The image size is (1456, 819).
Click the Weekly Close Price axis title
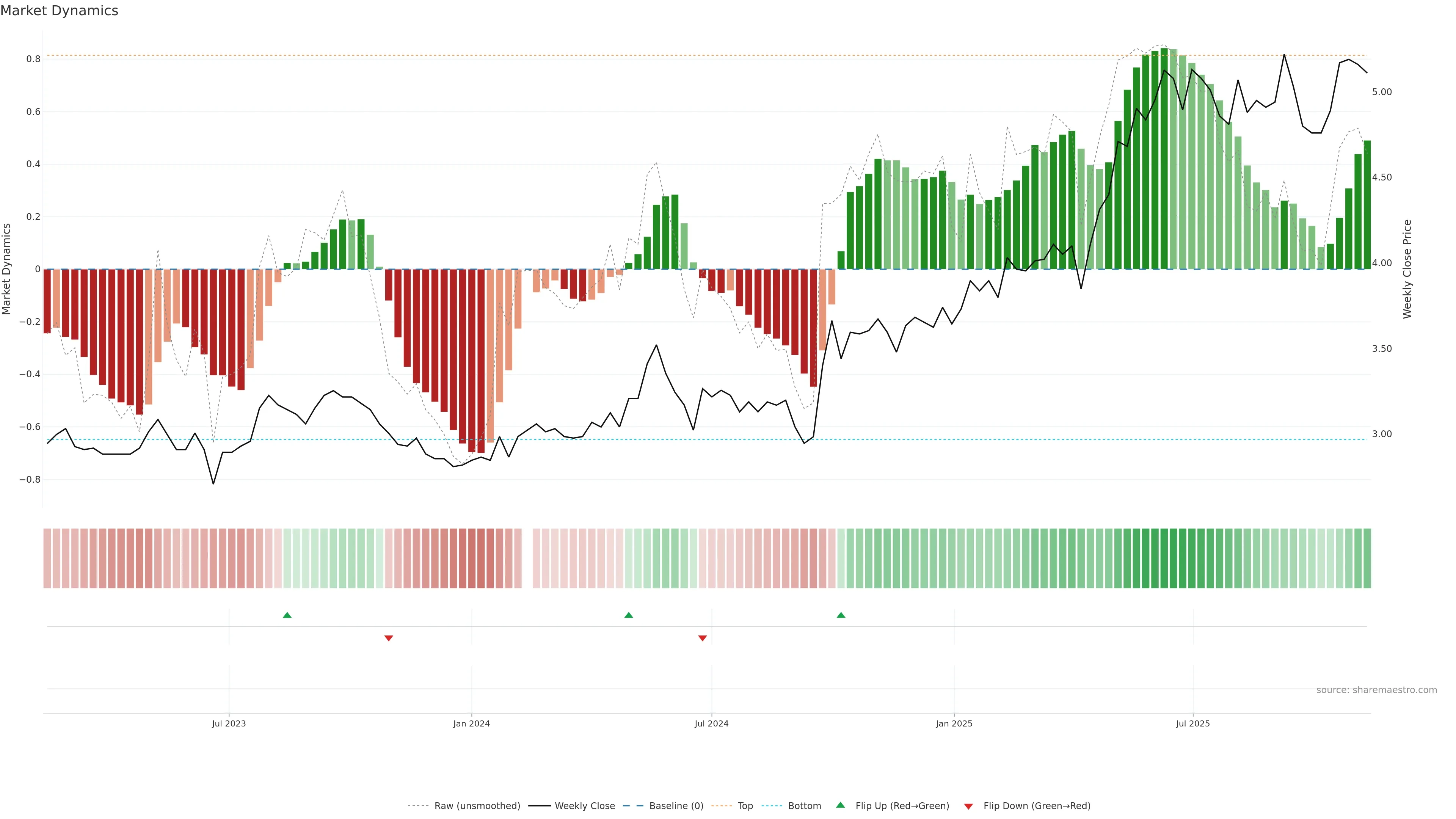click(x=1407, y=269)
